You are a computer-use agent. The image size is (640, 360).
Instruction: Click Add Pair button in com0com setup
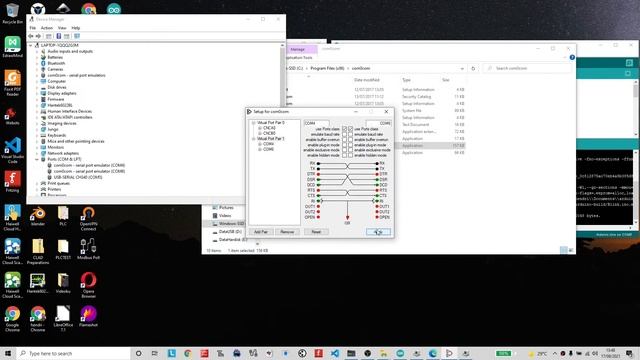point(261,232)
